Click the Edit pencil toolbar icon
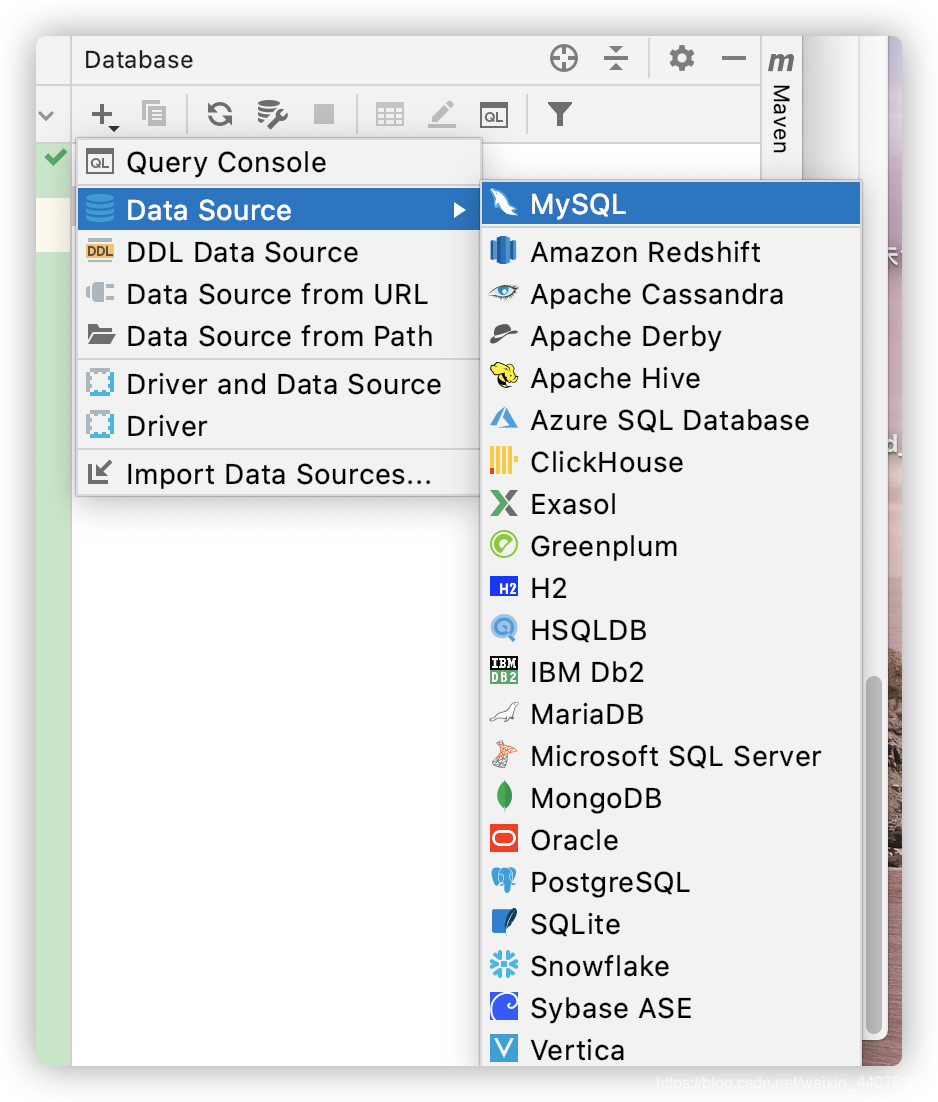The width and height of the screenshot is (938, 1102). click(442, 114)
